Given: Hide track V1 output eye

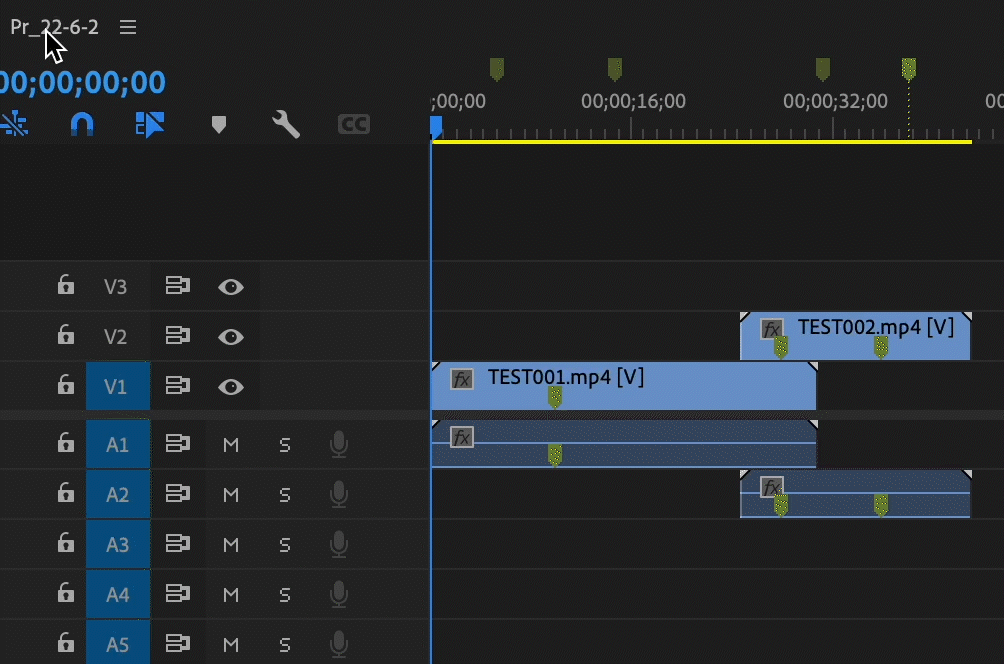Looking at the screenshot, I should 231,387.
